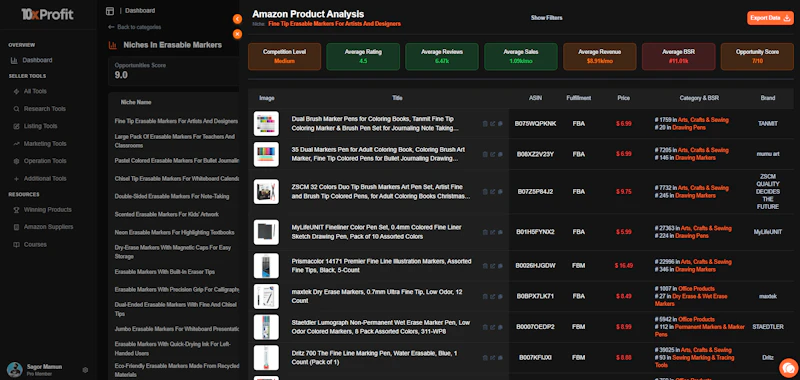The height and width of the screenshot is (380, 800).
Task: Select niche Erasable Markers With Built-In Eraser Tips
Action: [x=165, y=272]
